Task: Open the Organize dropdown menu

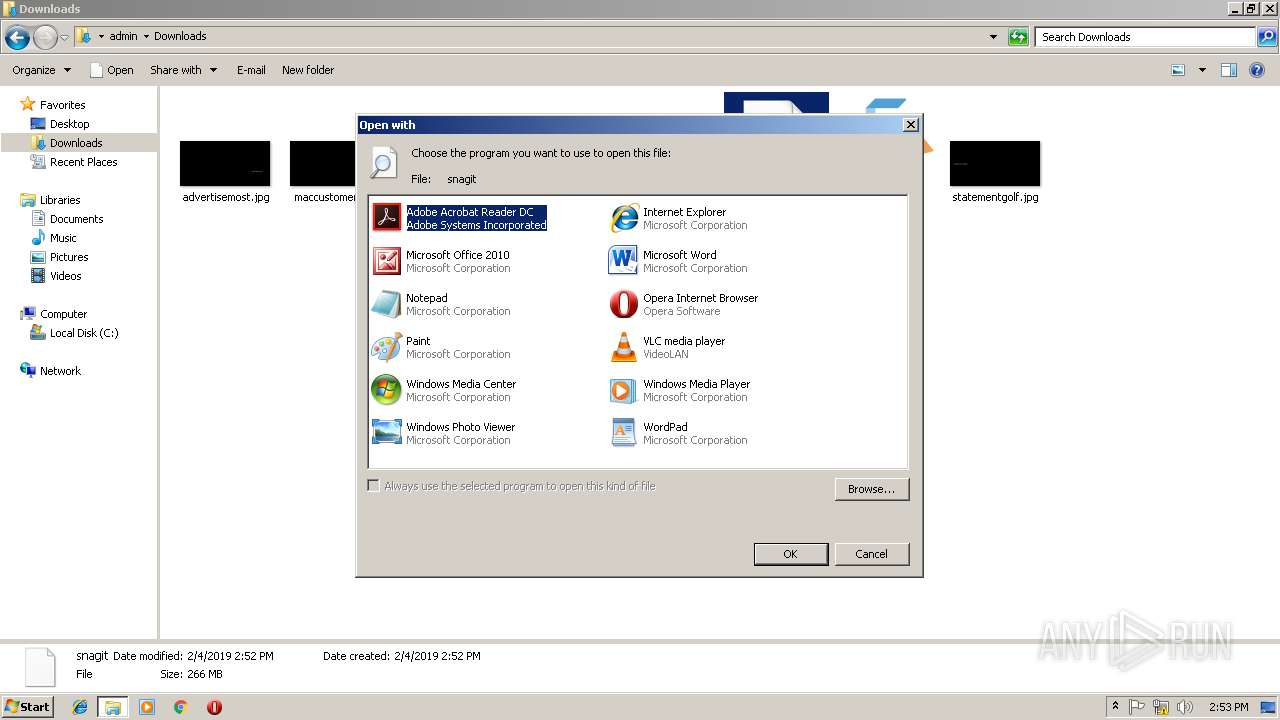Action: (41, 70)
